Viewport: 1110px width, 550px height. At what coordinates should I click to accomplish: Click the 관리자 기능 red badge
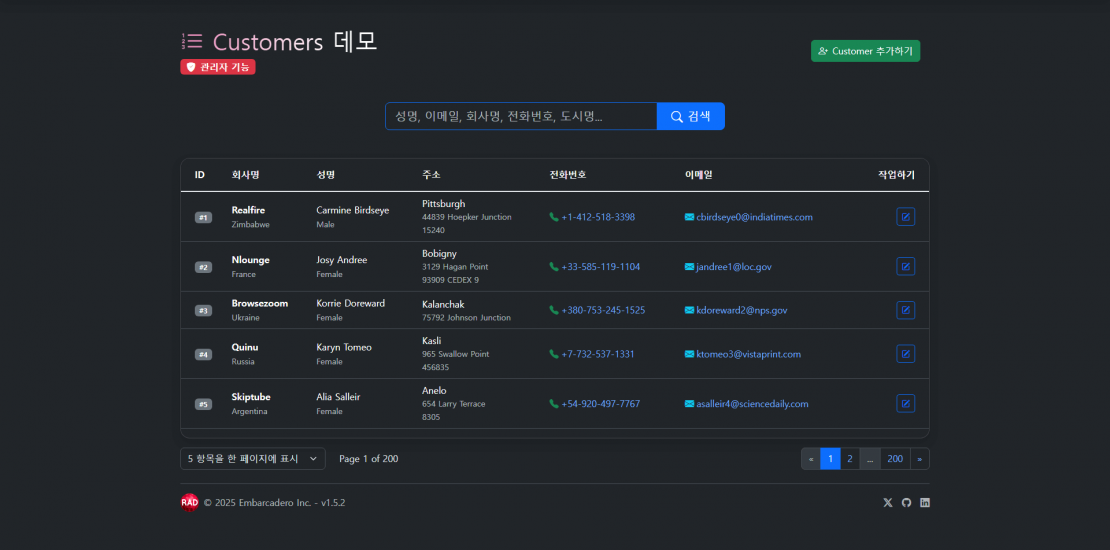[218, 67]
